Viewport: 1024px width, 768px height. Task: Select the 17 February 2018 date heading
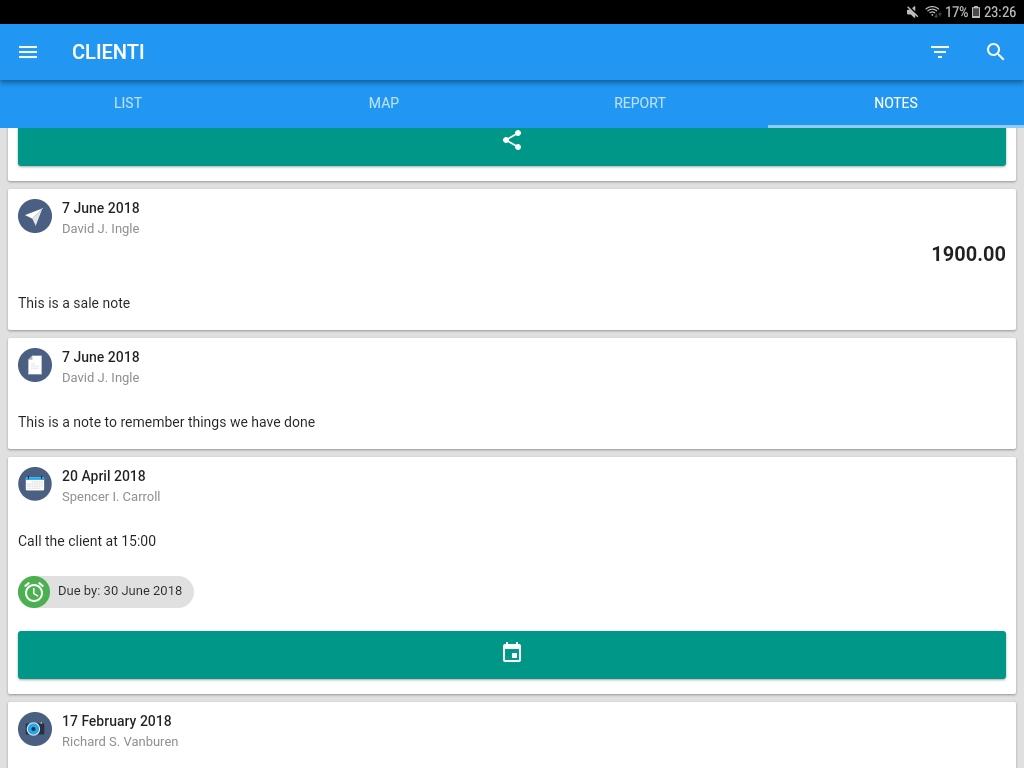tap(117, 720)
